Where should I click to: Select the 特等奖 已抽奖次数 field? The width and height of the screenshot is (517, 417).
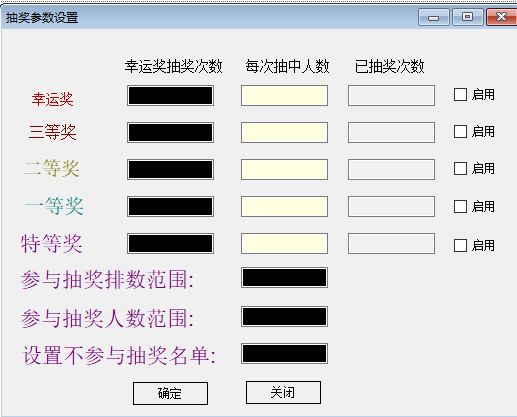pos(391,244)
